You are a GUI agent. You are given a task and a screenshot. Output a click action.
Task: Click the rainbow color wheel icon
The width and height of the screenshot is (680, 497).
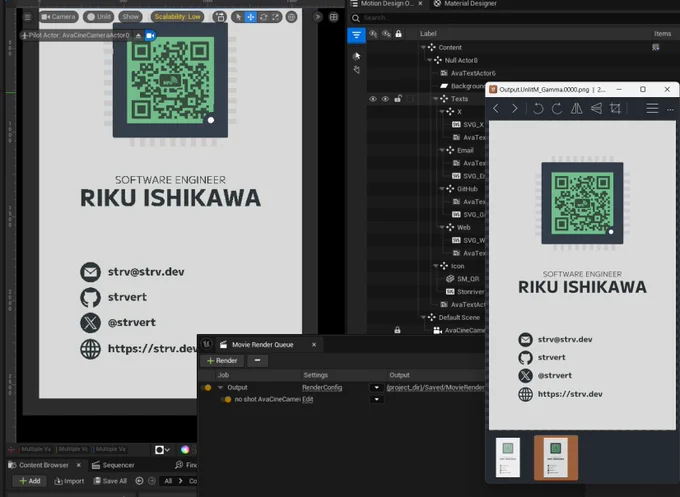click(185, 450)
